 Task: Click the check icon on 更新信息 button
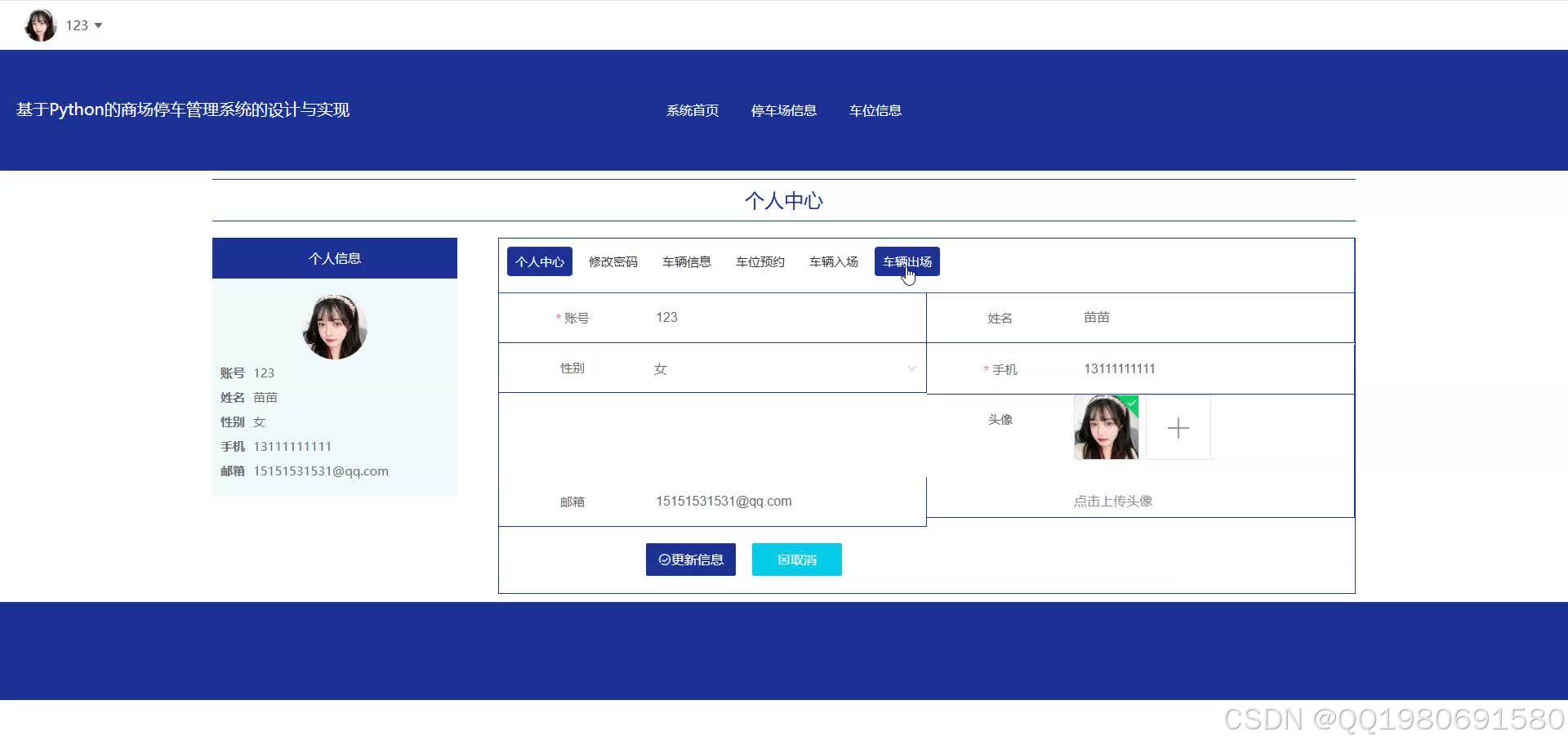(663, 560)
